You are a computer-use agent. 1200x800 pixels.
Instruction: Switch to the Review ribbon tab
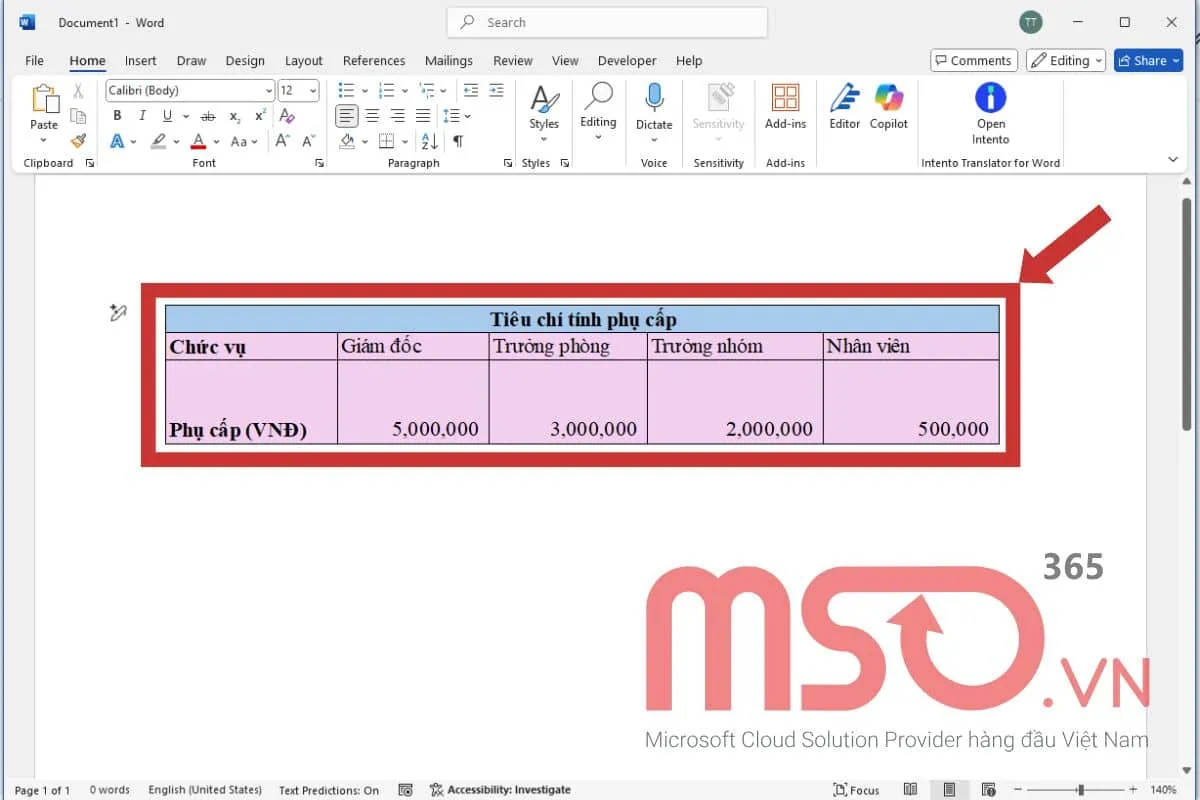click(512, 60)
